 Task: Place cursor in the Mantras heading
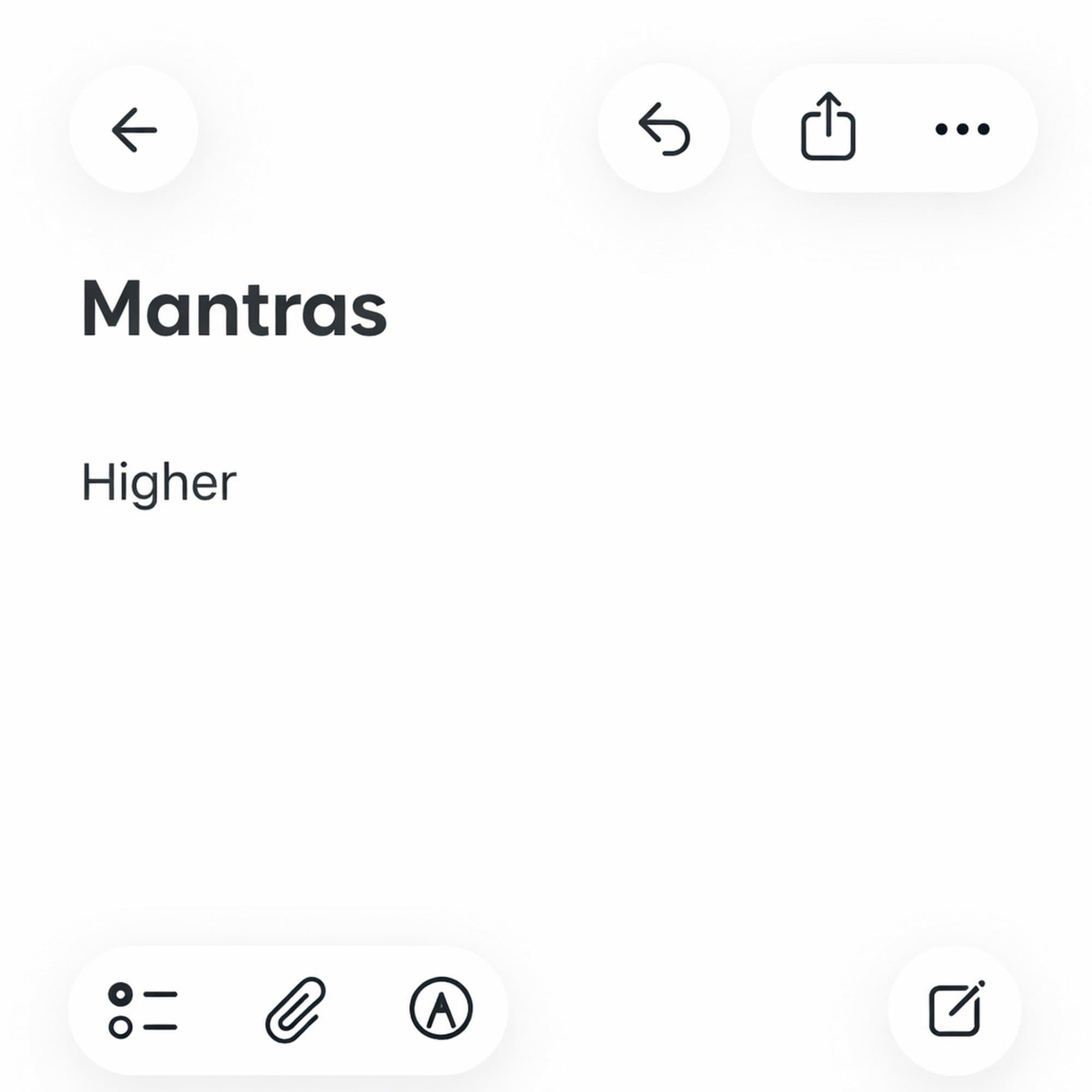tap(235, 308)
